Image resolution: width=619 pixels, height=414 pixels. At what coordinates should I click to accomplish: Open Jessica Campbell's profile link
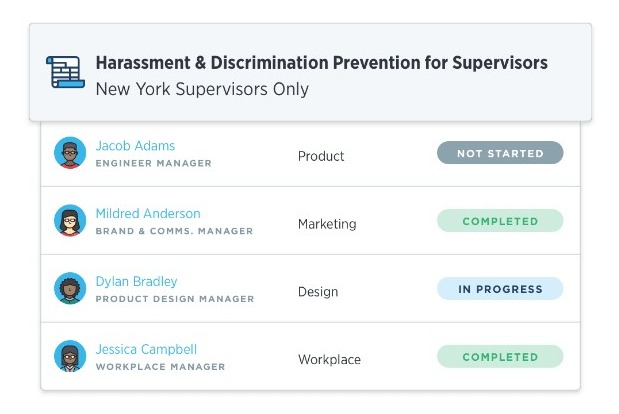point(146,350)
